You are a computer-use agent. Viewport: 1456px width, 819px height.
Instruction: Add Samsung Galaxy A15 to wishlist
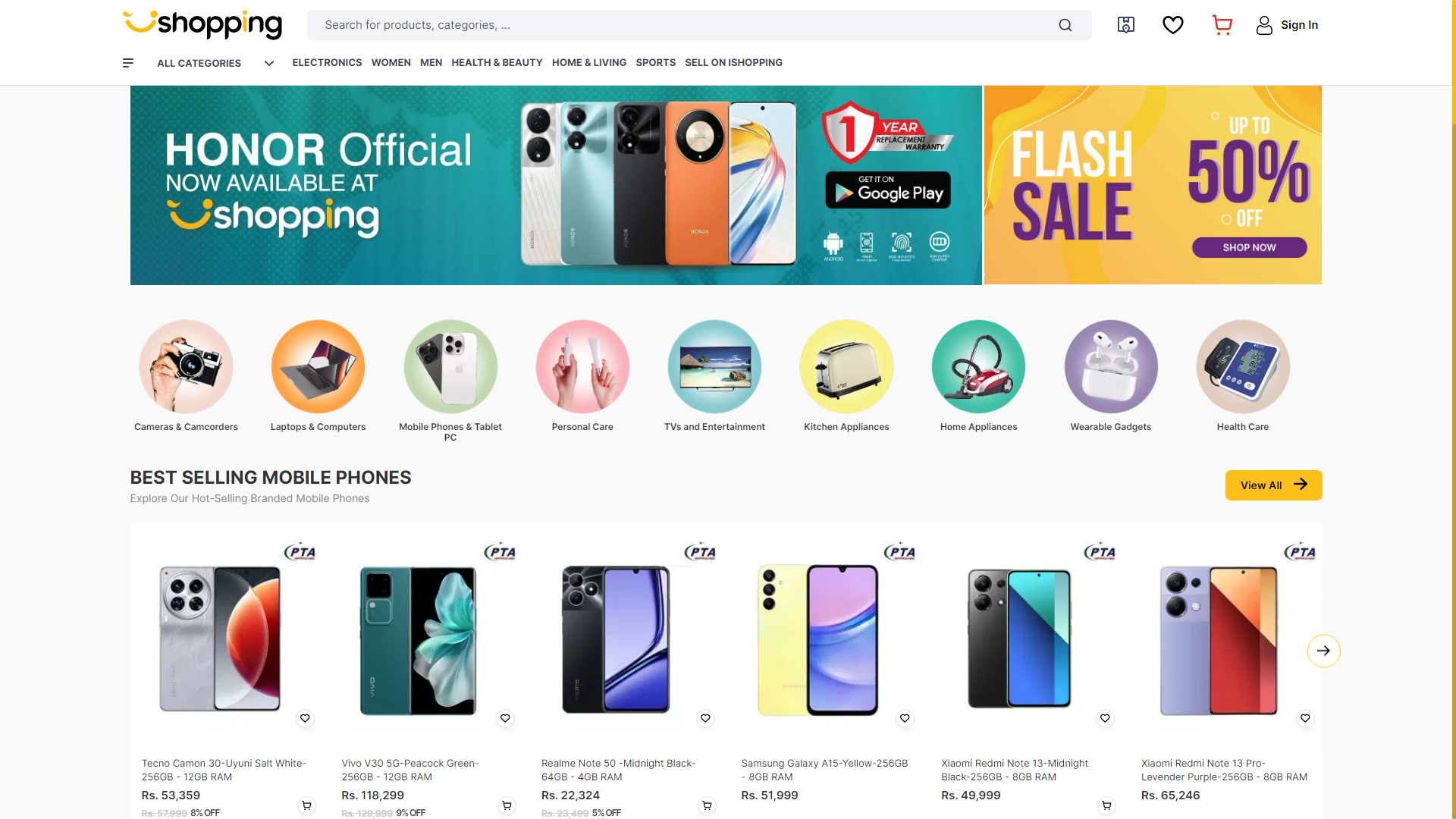pos(905,718)
